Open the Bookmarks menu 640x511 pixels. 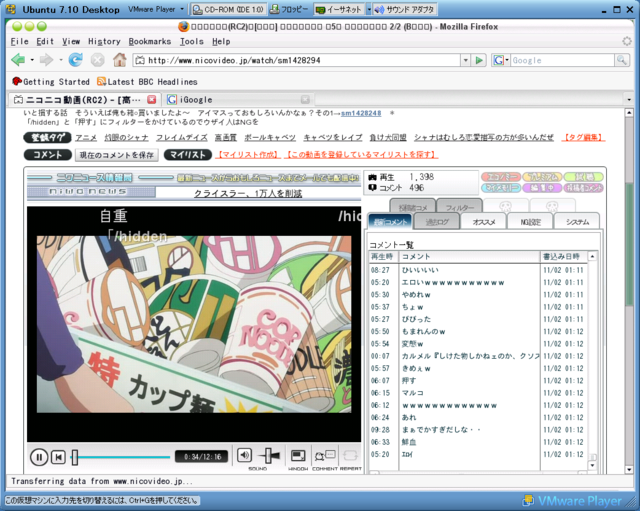150,41
